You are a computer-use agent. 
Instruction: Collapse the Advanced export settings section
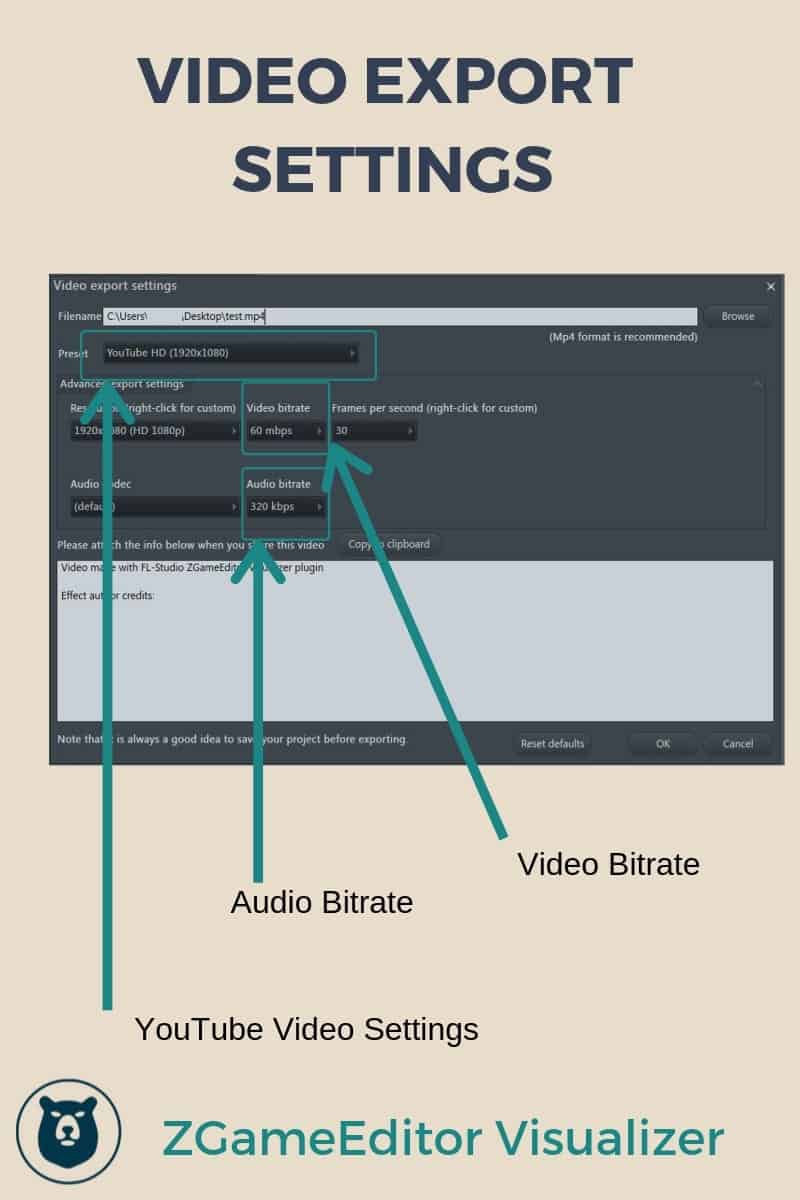[x=757, y=383]
